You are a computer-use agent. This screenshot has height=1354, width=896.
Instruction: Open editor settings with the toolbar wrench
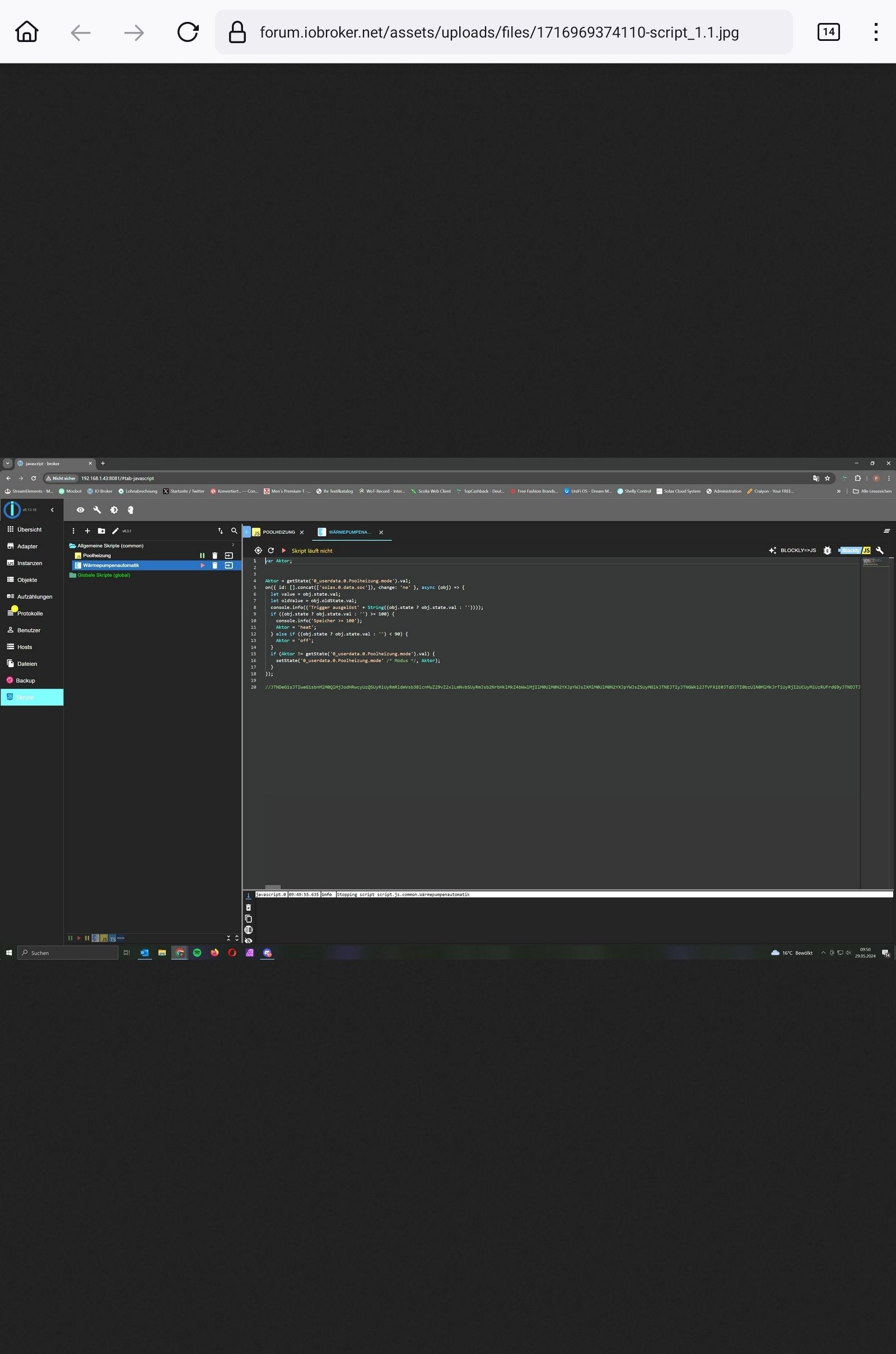tap(880, 551)
